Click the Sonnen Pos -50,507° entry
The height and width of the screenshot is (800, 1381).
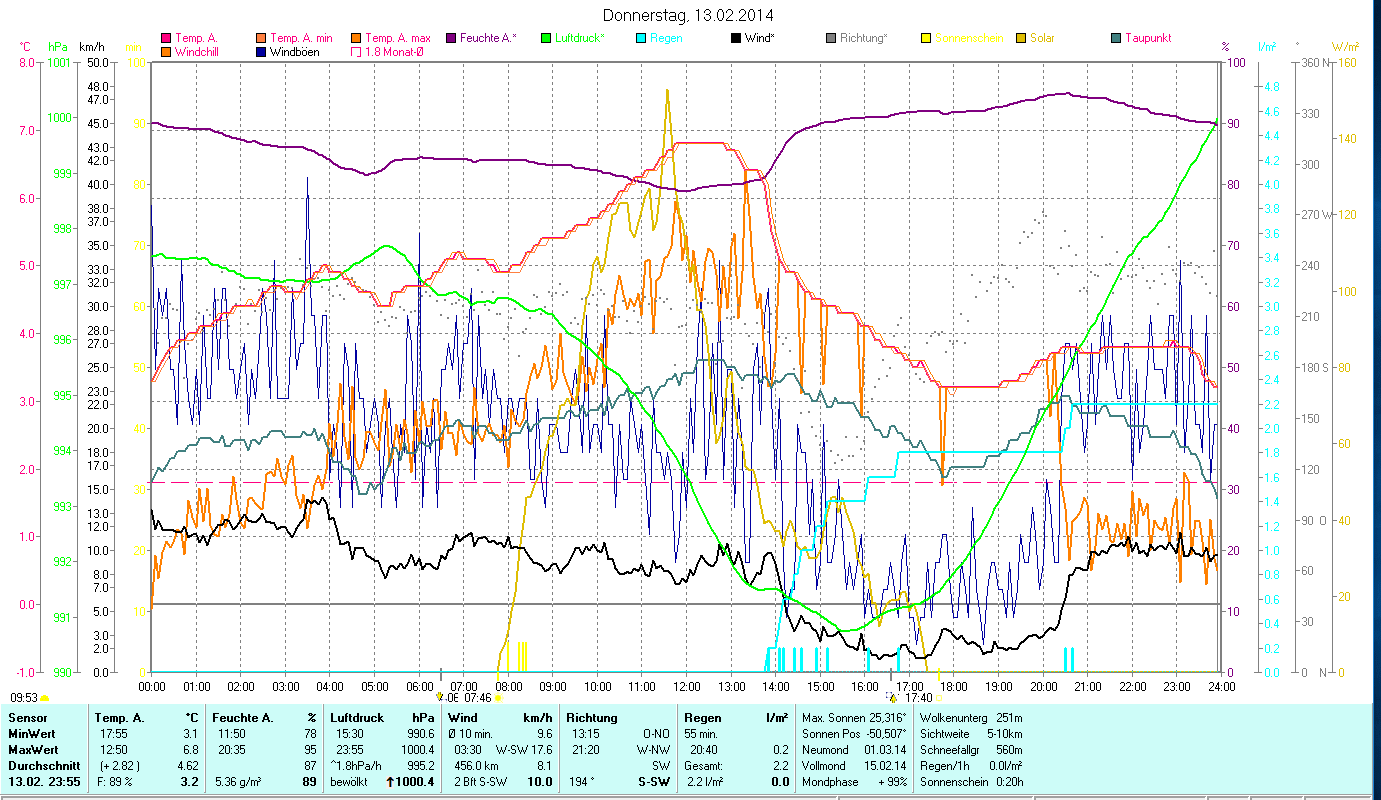pyautogui.click(x=855, y=734)
